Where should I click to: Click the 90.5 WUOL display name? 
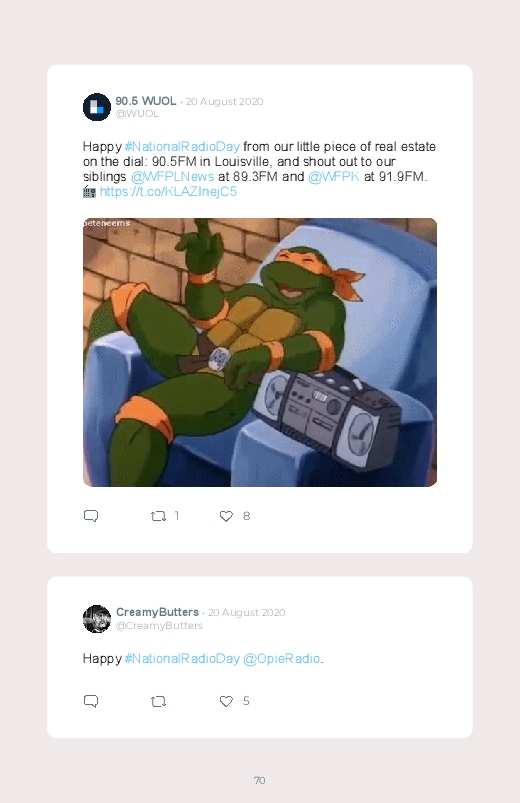(x=145, y=101)
